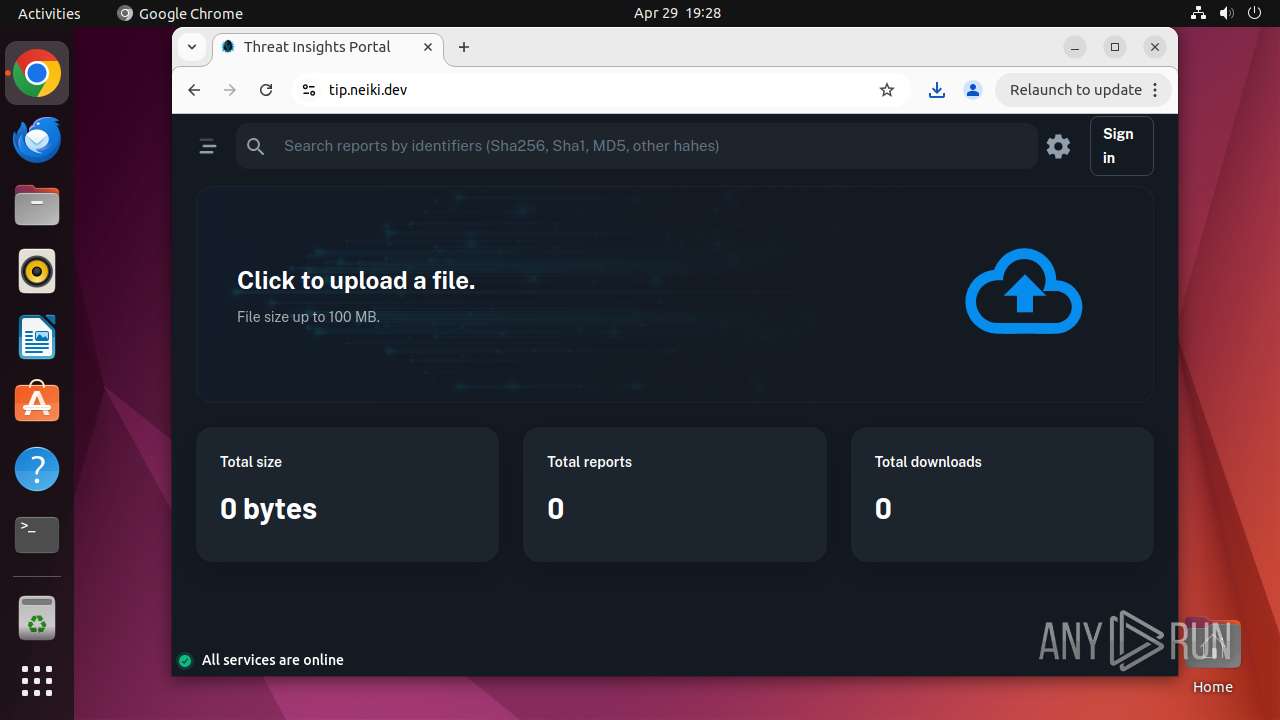Focus the report search field
This screenshot has height=720, width=1280.
coord(637,146)
